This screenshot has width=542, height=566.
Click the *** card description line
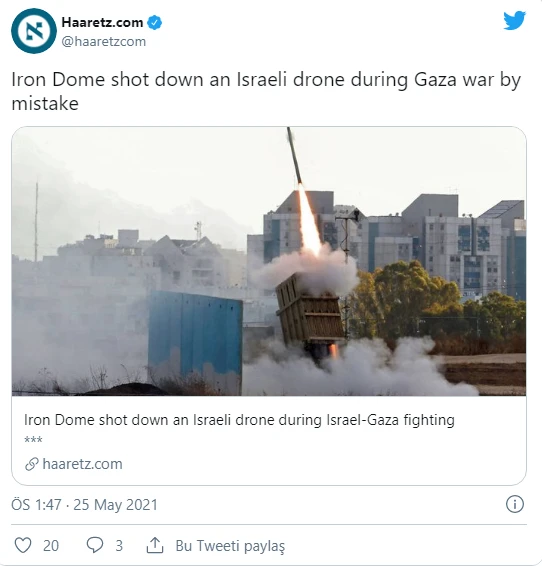point(33,440)
